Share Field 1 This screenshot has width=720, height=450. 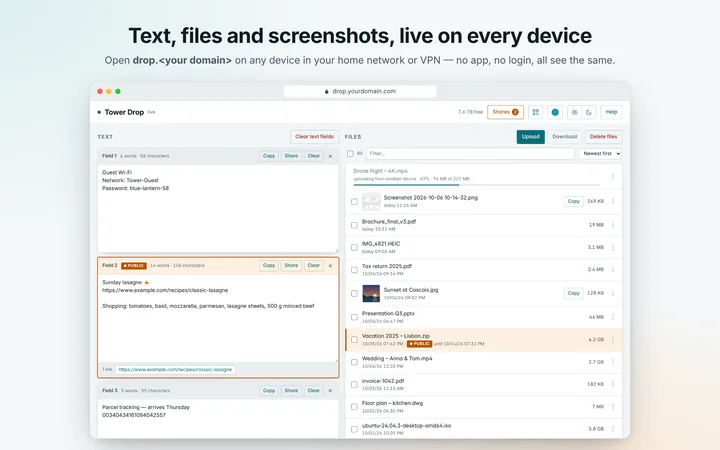pyautogui.click(x=291, y=156)
